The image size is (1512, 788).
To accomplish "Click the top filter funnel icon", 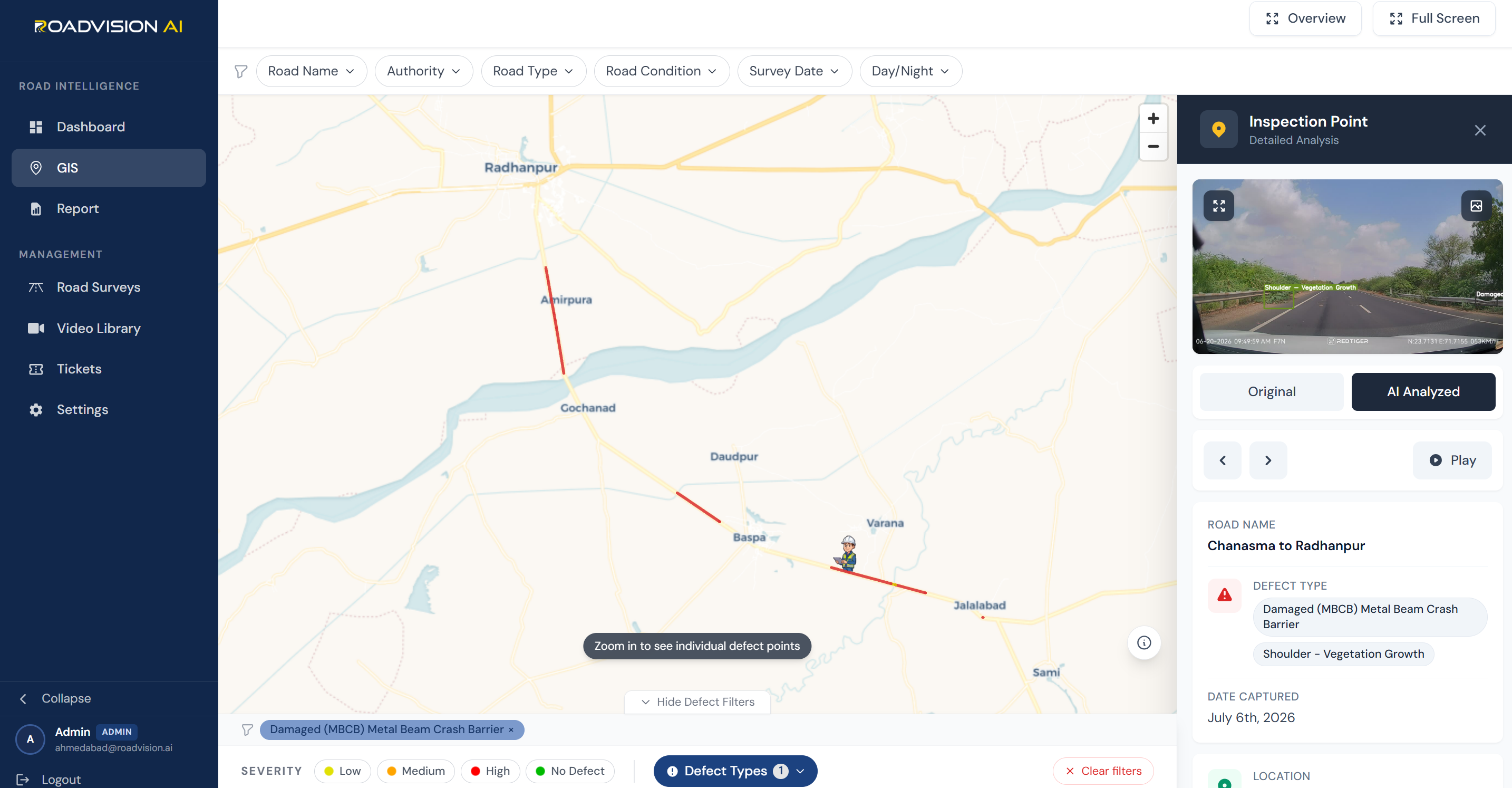I will click(x=240, y=71).
